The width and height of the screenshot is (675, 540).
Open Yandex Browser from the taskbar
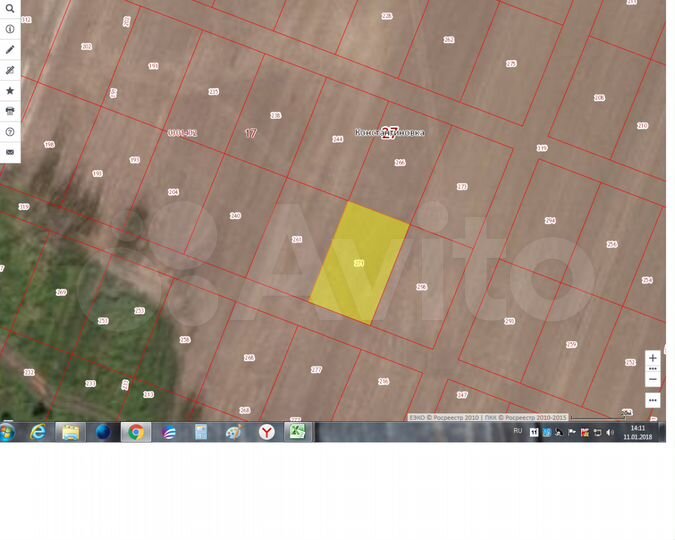[x=267, y=432]
